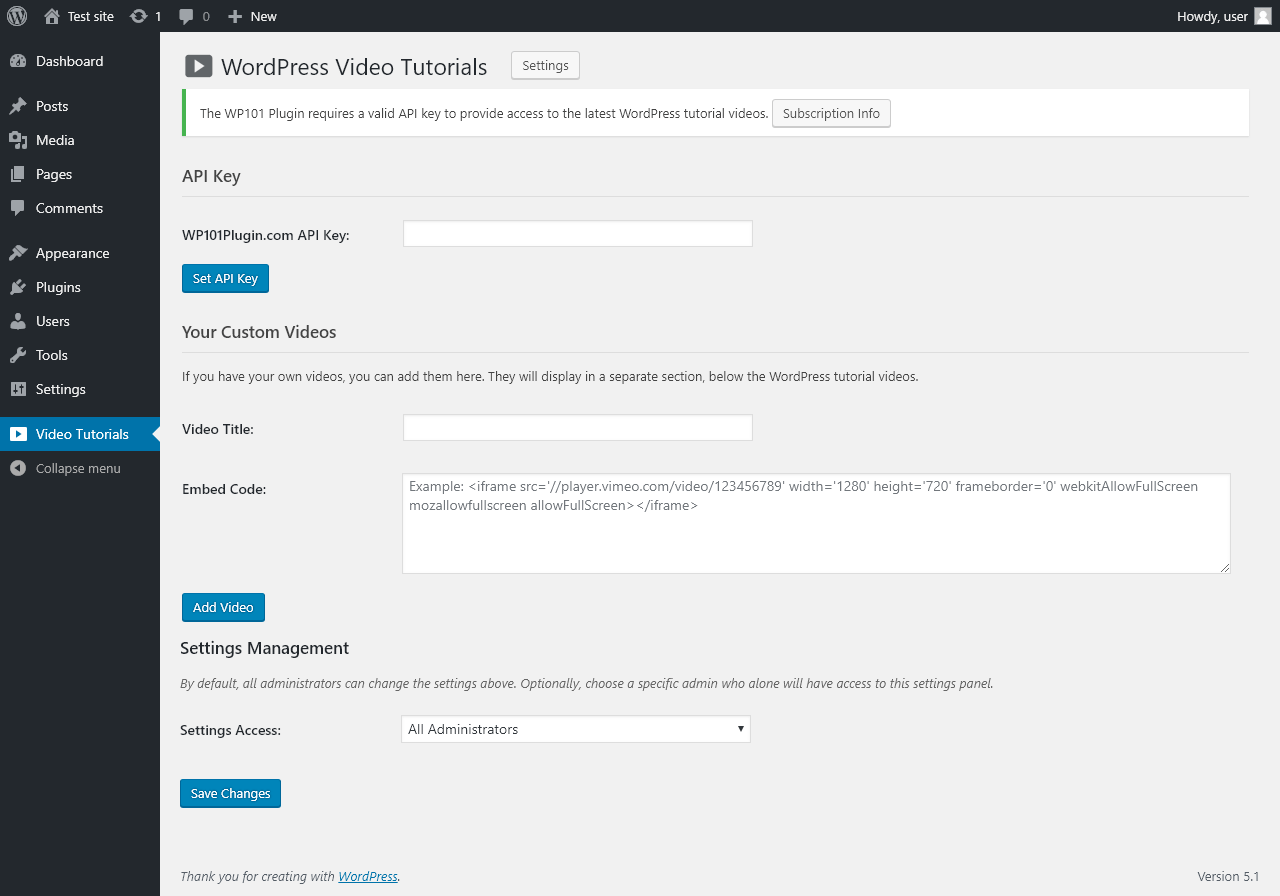Click the updates refresh icon
Screen dimensions: 1280x896
(x=139, y=16)
